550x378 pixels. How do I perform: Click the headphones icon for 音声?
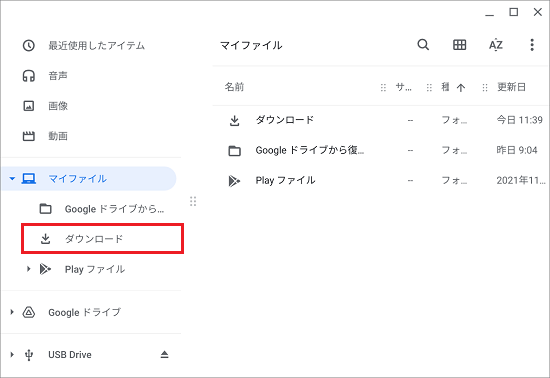pos(29,75)
